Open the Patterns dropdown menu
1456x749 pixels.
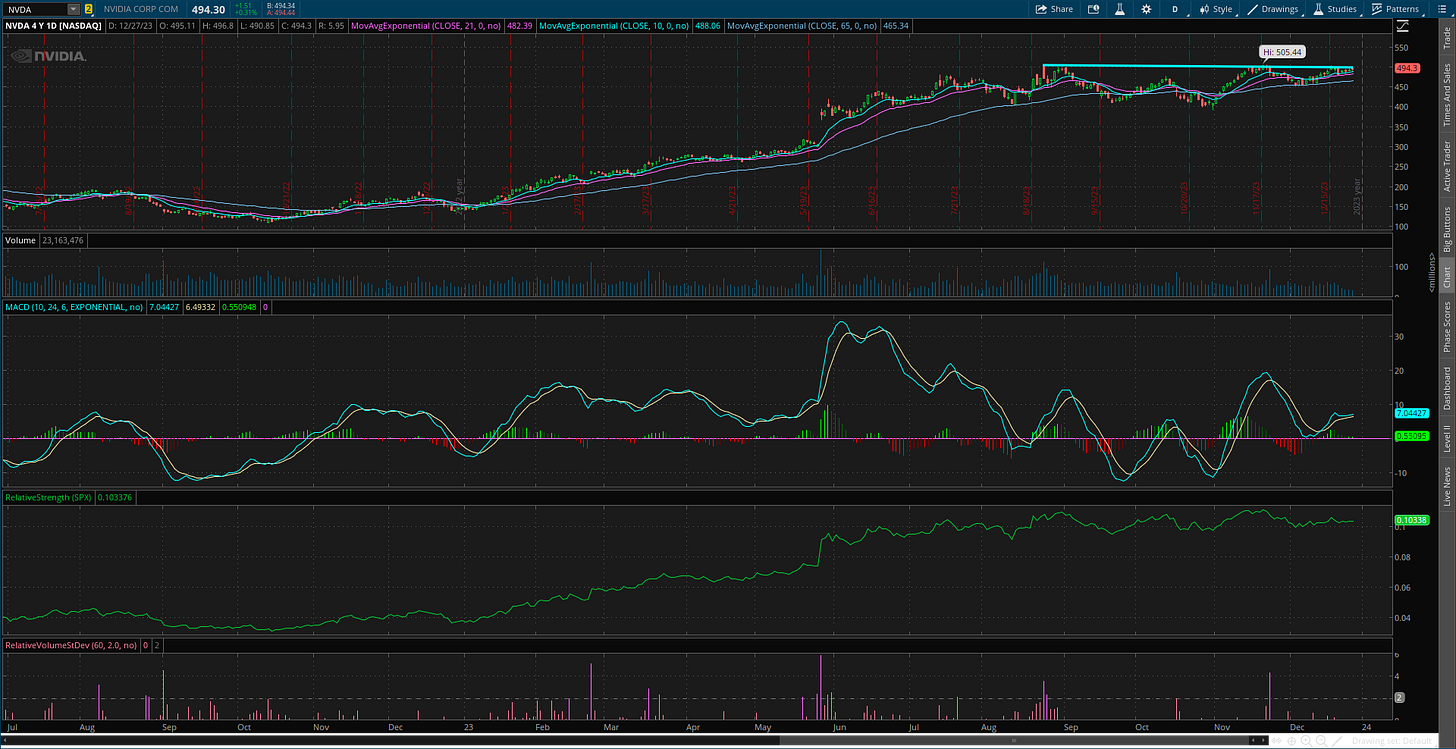[1395, 8]
